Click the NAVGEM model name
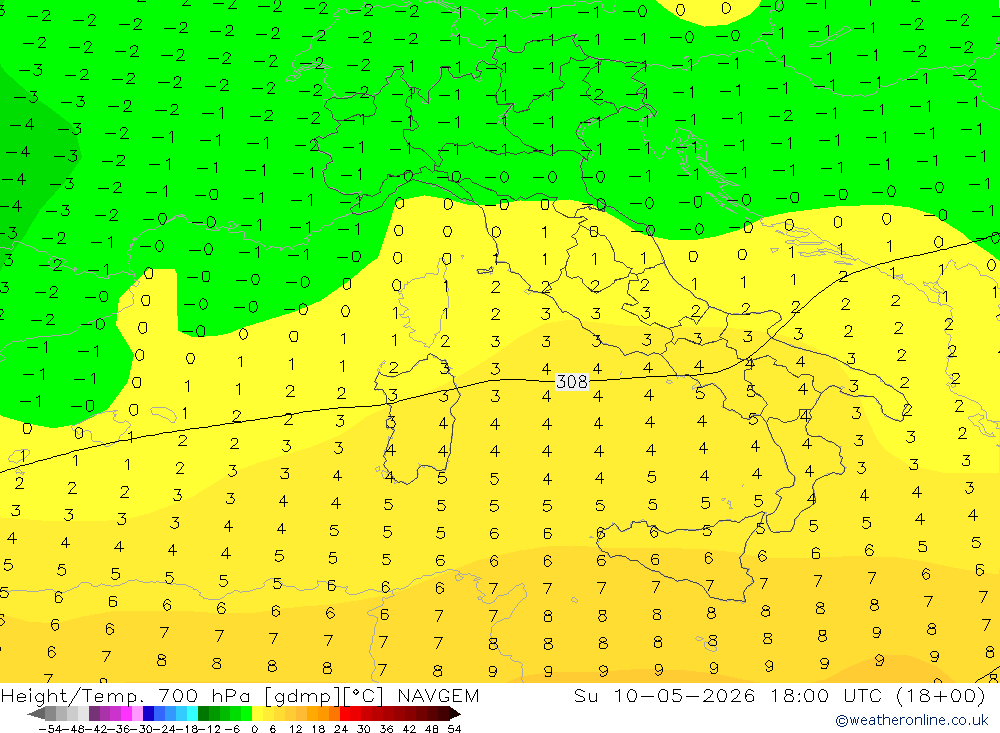This screenshot has width=1000, height=733. (x=438, y=695)
